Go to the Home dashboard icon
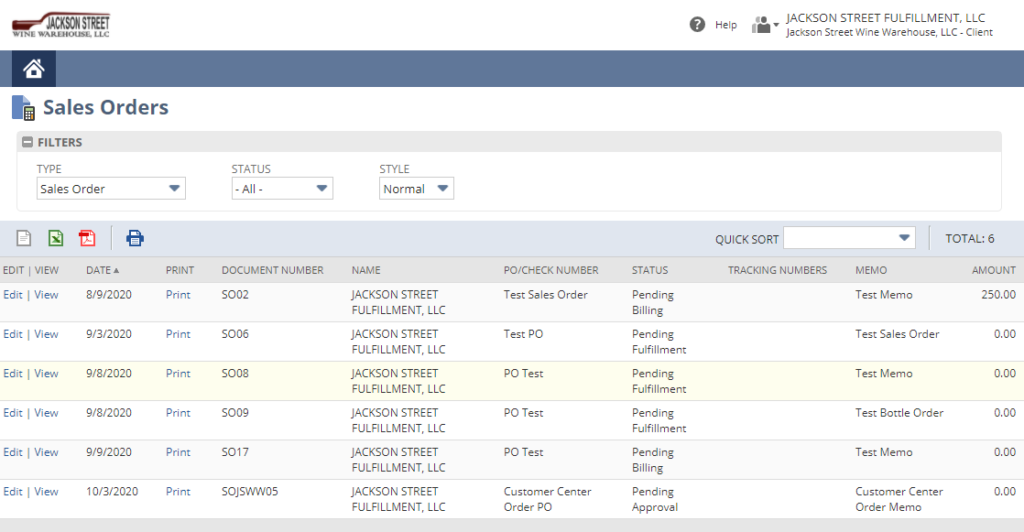The width and height of the screenshot is (1024, 532). (x=33, y=69)
